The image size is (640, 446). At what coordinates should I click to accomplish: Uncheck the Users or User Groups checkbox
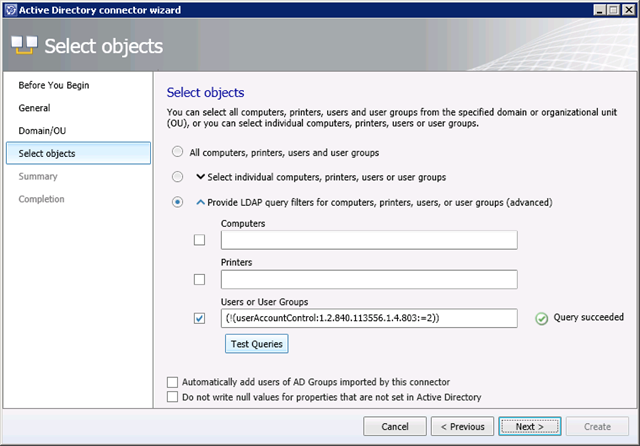(200, 318)
